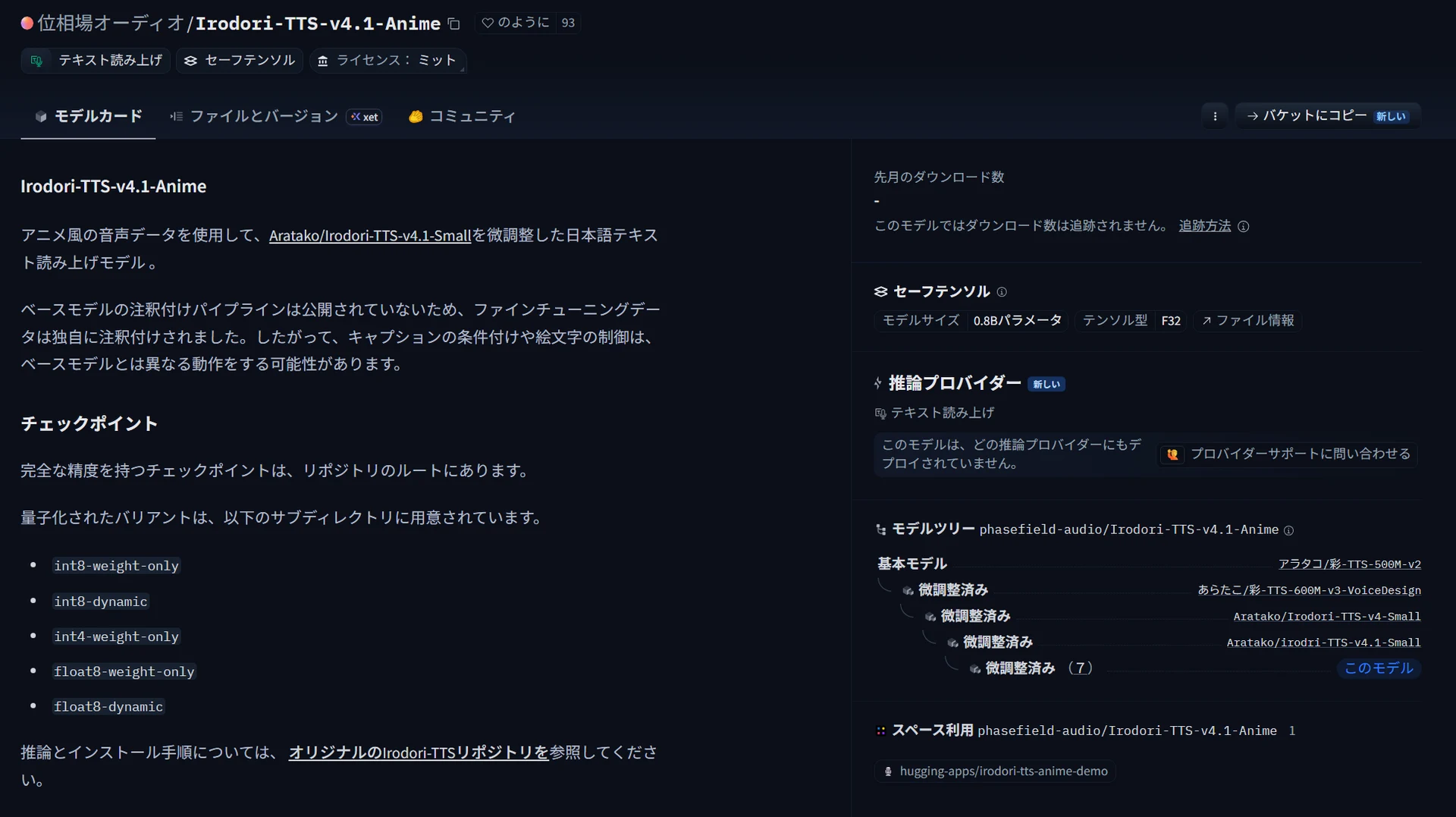Click int8-dynamic code text
Image resolution: width=1456 pixels, height=817 pixels.
pyautogui.click(x=100, y=602)
